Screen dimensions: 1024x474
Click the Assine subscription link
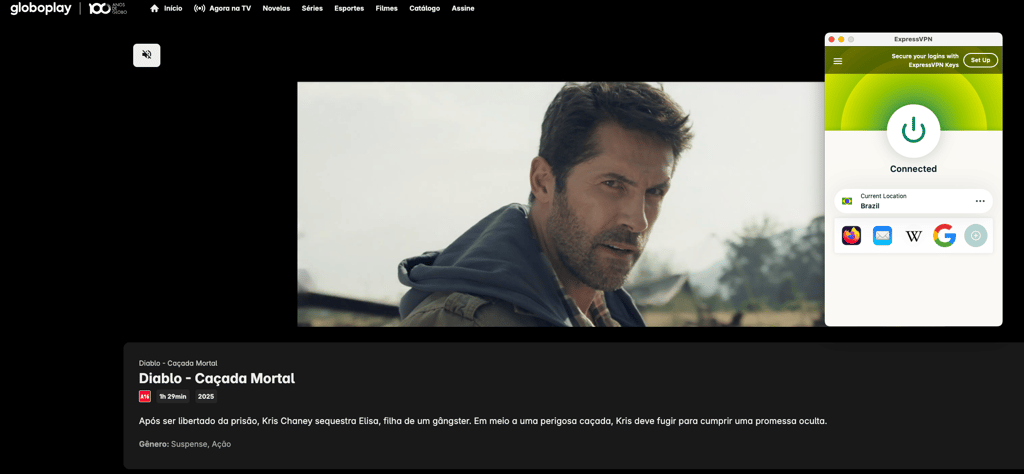(x=463, y=8)
